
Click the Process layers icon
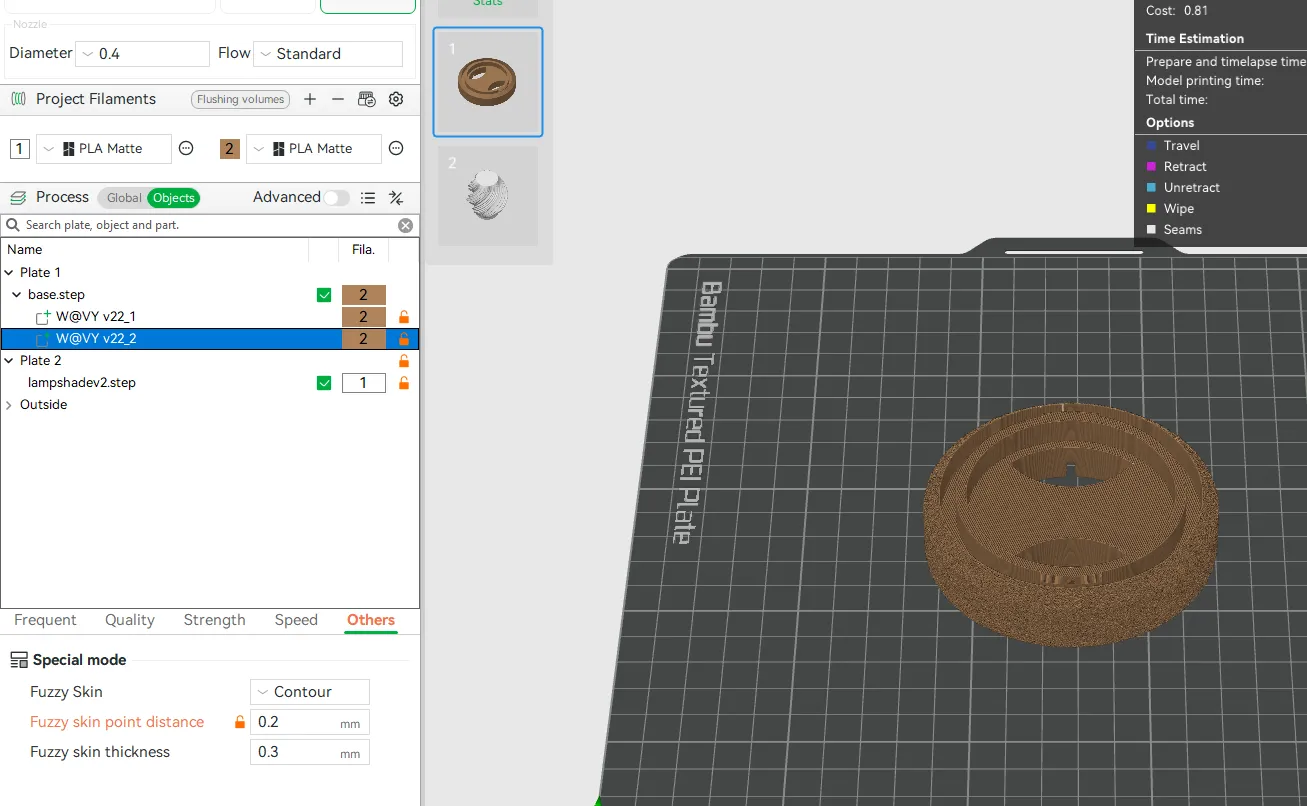point(18,198)
